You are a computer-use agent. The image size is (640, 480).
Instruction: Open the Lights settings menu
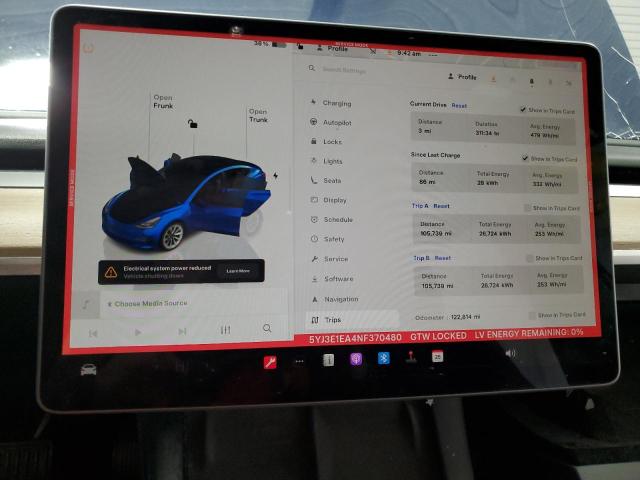327,161
